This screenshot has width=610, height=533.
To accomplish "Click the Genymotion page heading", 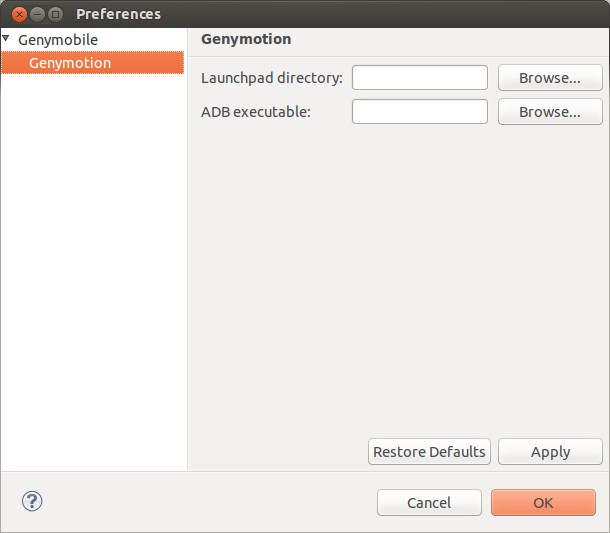I will click(246, 40).
